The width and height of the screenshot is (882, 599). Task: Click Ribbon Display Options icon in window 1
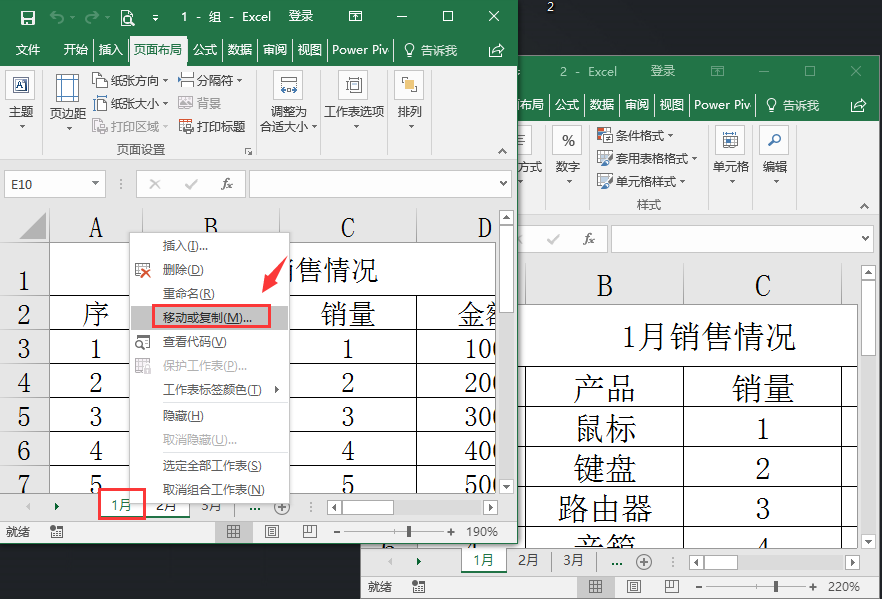(356, 16)
